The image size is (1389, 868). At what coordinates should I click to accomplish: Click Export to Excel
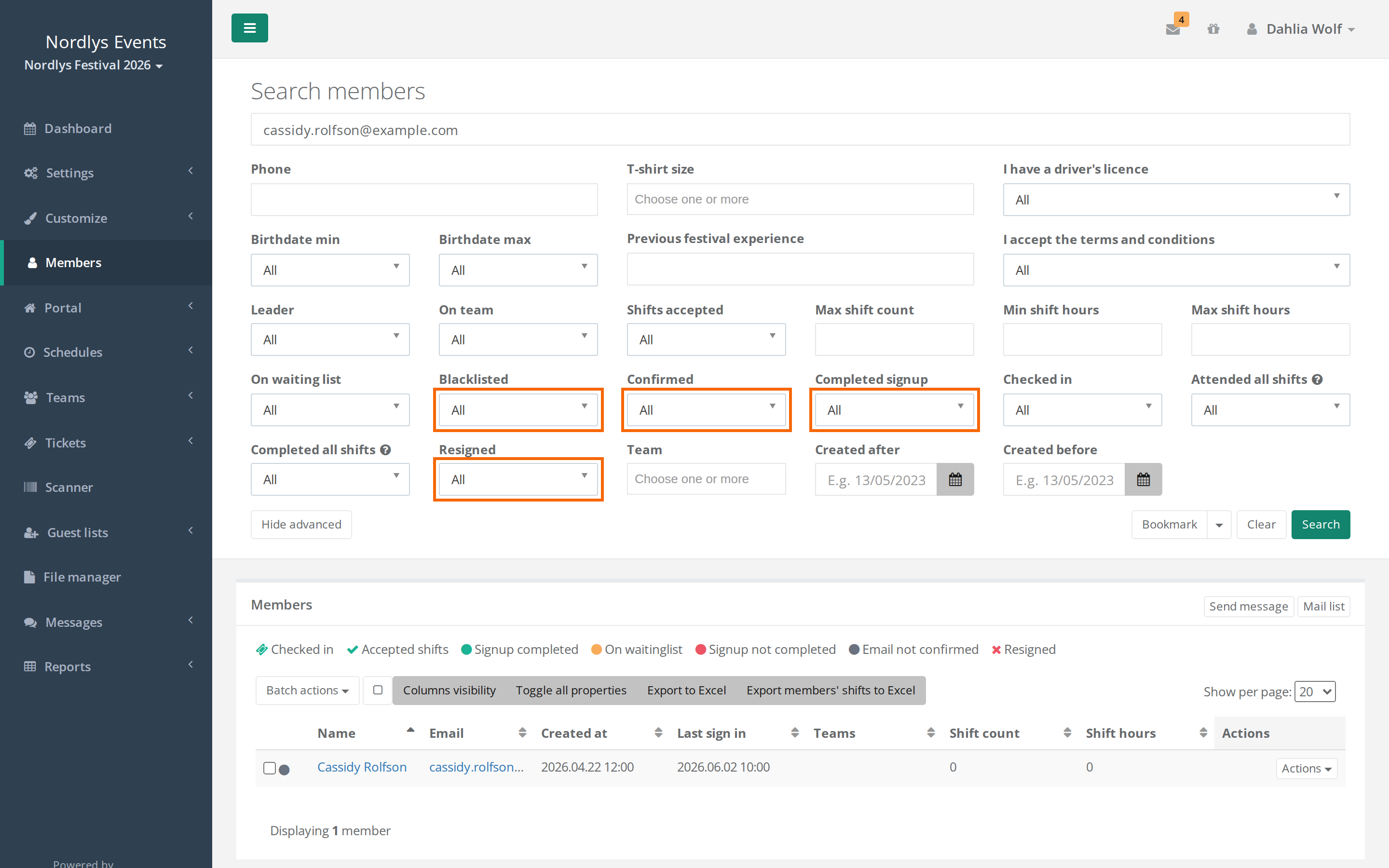(686, 690)
